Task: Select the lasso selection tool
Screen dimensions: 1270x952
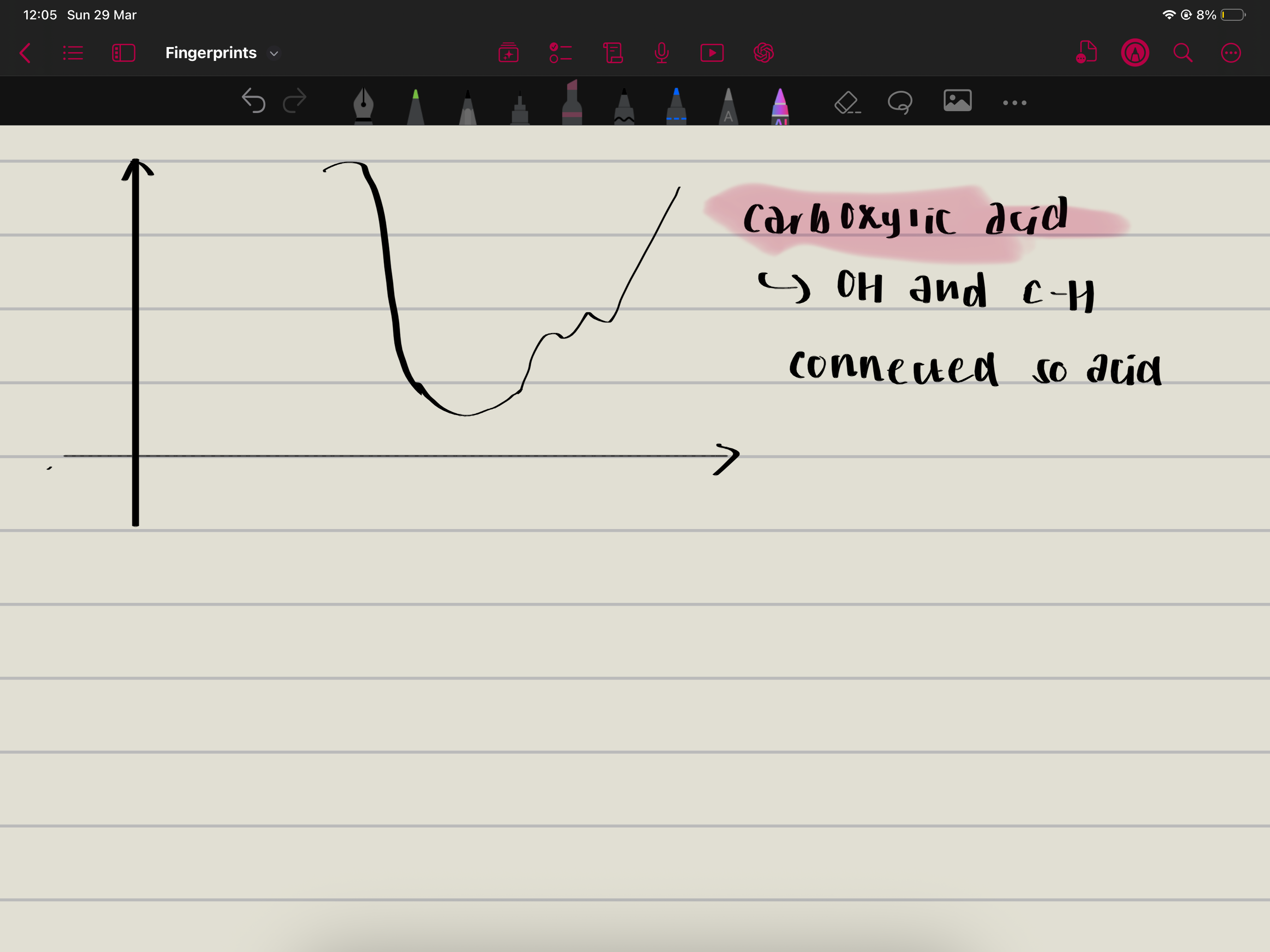Action: [x=900, y=103]
